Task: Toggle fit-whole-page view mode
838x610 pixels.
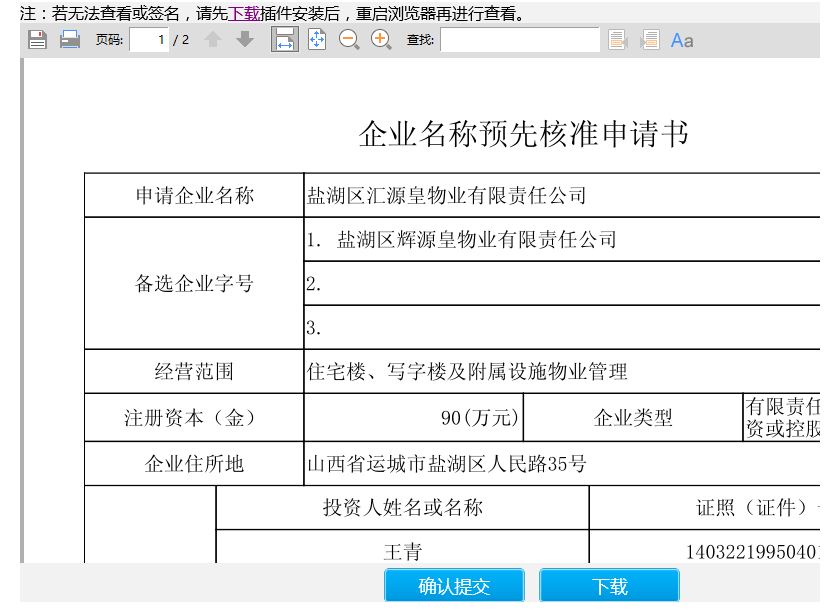Action: click(317, 40)
